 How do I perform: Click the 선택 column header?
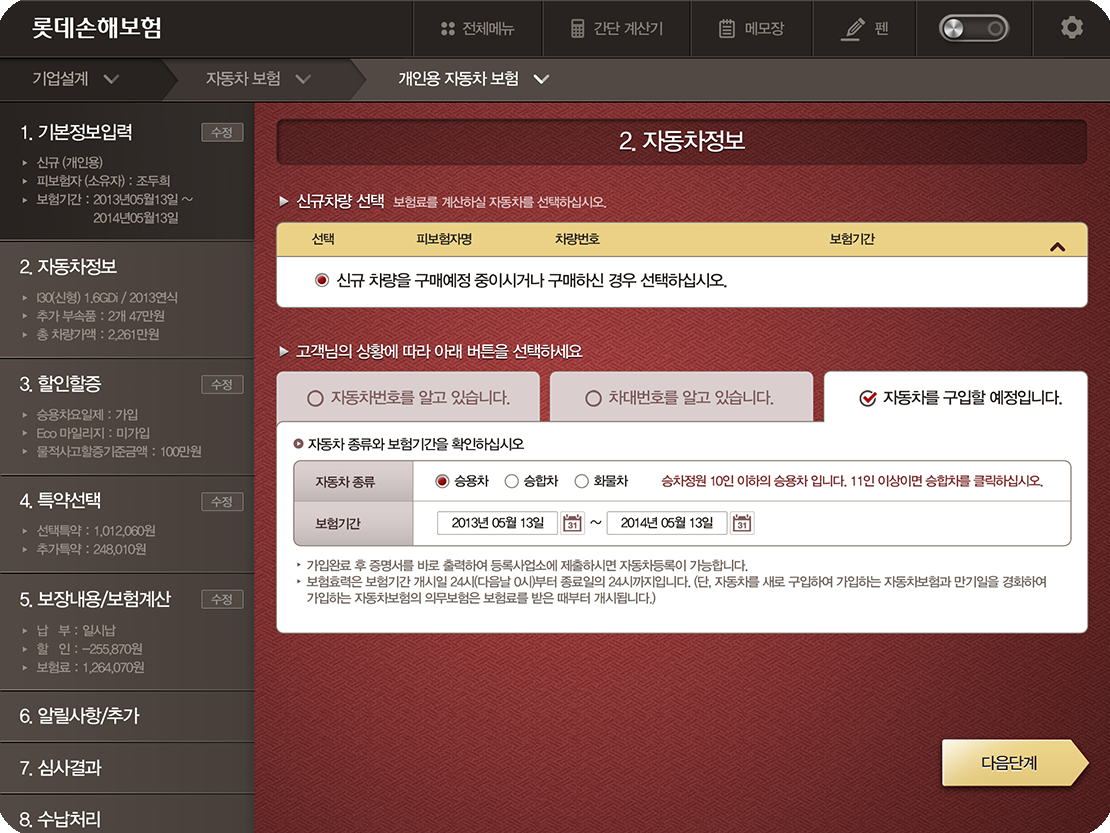coord(323,239)
